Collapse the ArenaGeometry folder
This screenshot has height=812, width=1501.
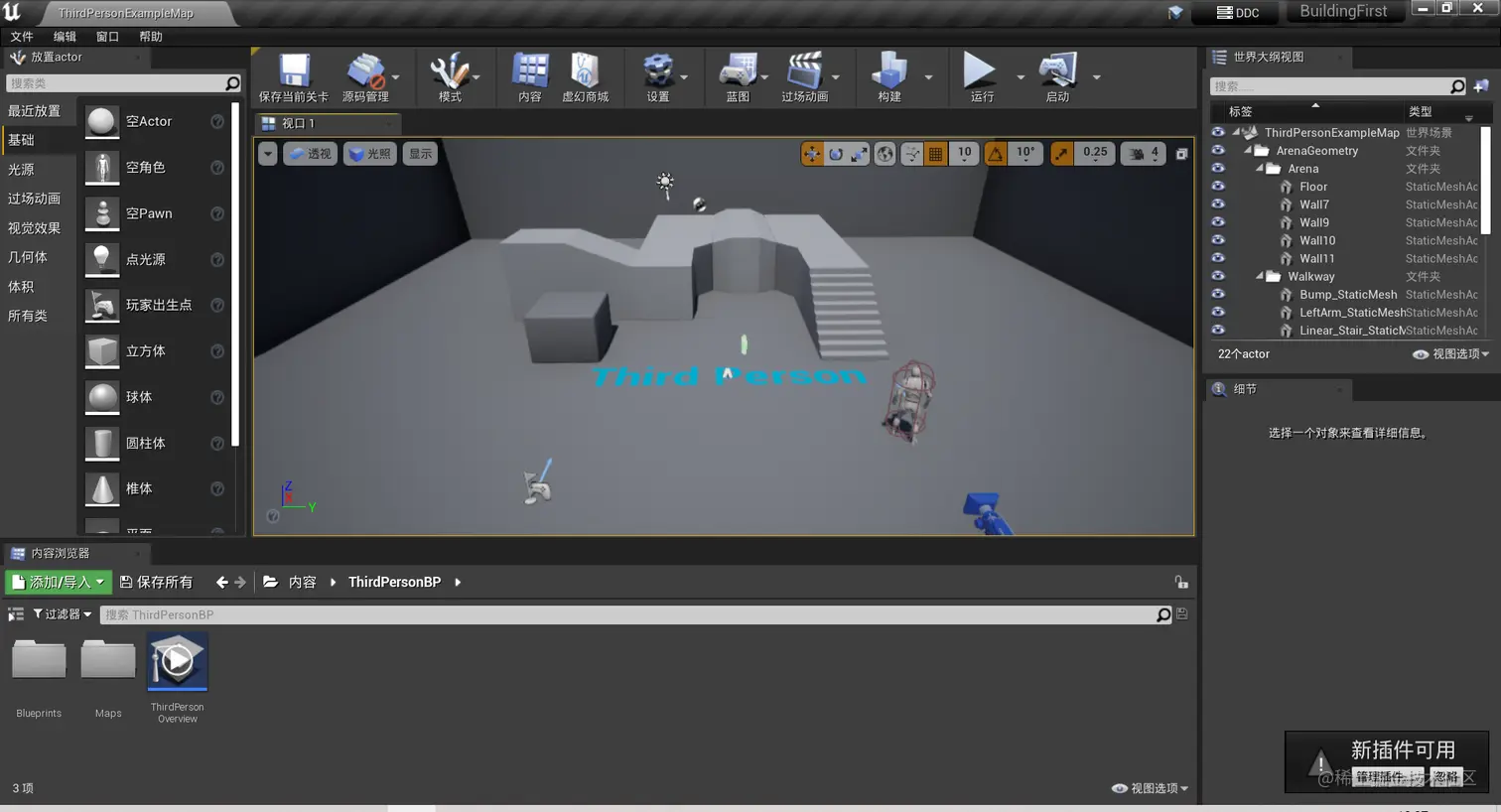(x=1248, y=150)
